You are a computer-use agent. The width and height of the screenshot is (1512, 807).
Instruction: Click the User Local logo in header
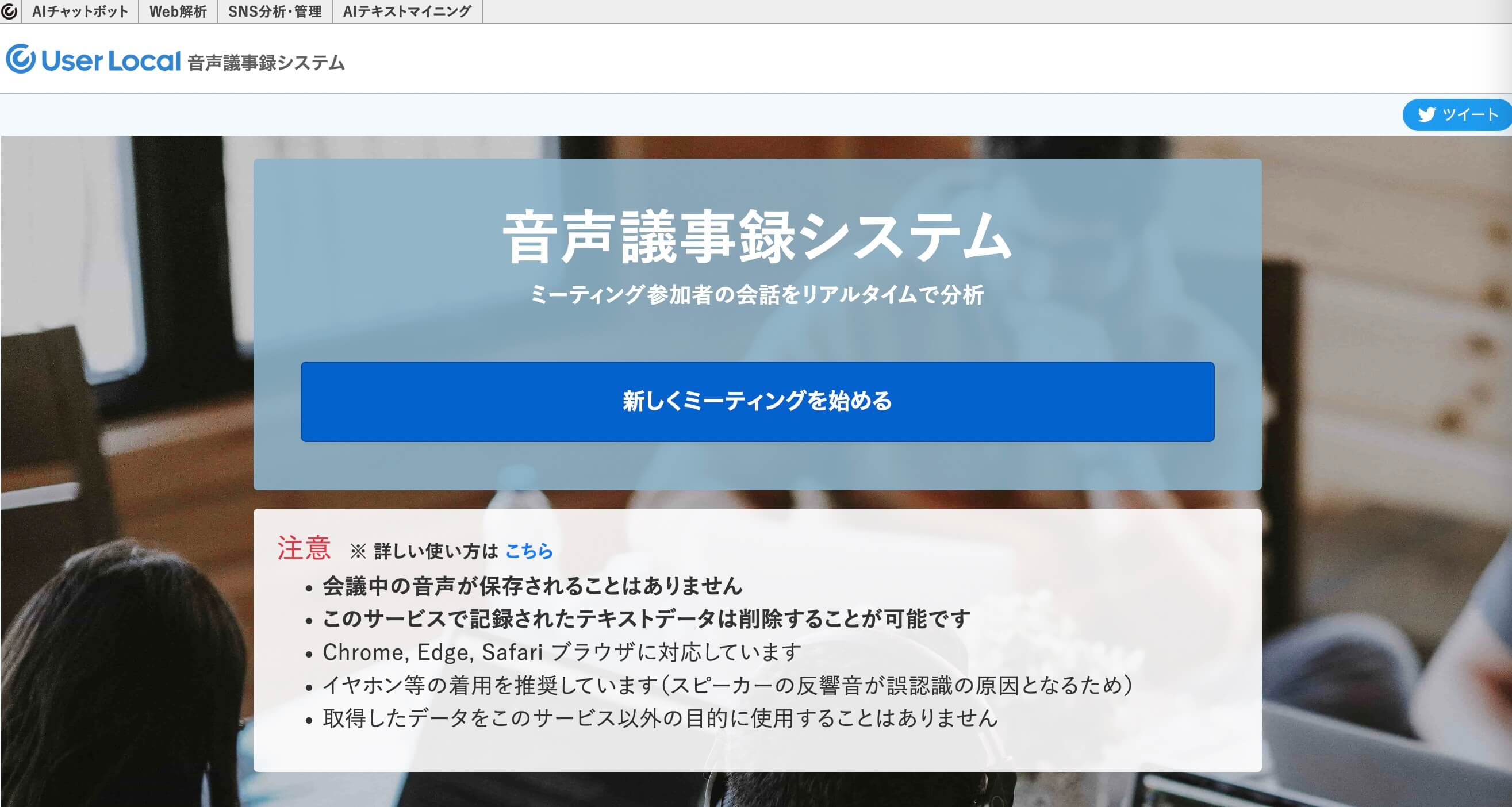coord(93,60)
